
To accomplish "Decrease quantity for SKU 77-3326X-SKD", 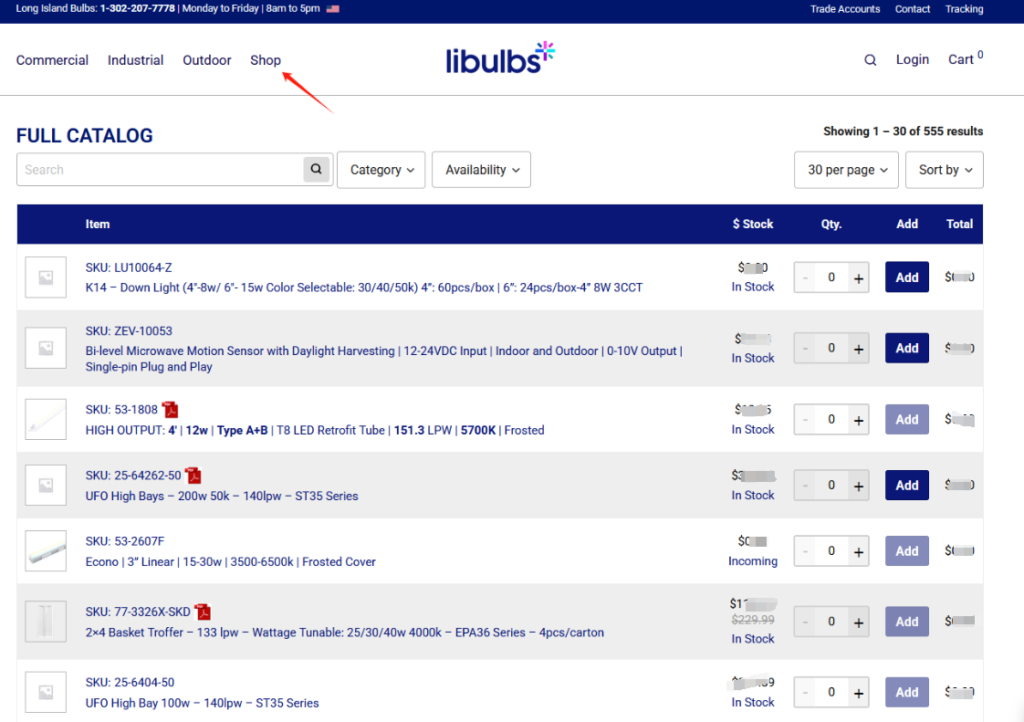I will tap(805, 622).
